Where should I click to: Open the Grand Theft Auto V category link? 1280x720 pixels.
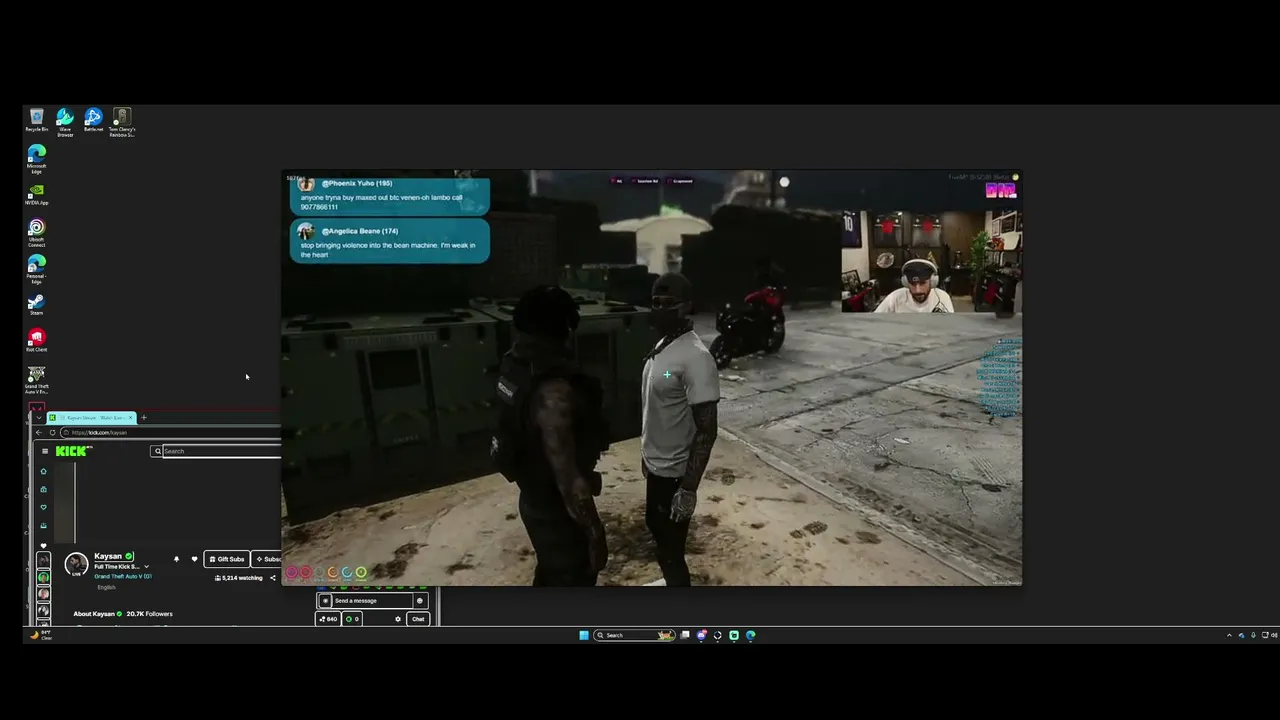123,577
